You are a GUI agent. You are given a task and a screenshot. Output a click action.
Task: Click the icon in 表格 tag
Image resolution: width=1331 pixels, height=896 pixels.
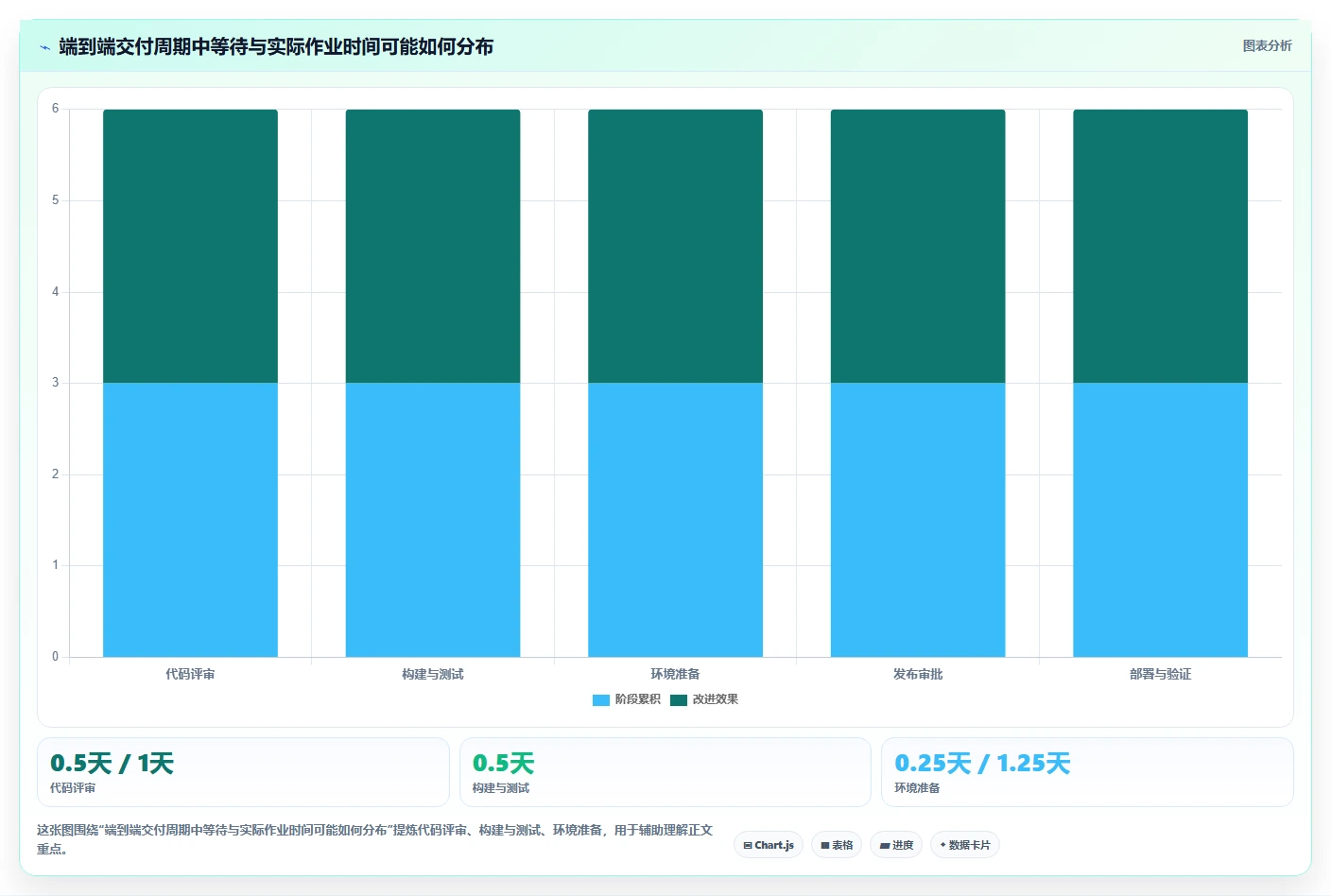click(825, 846)
